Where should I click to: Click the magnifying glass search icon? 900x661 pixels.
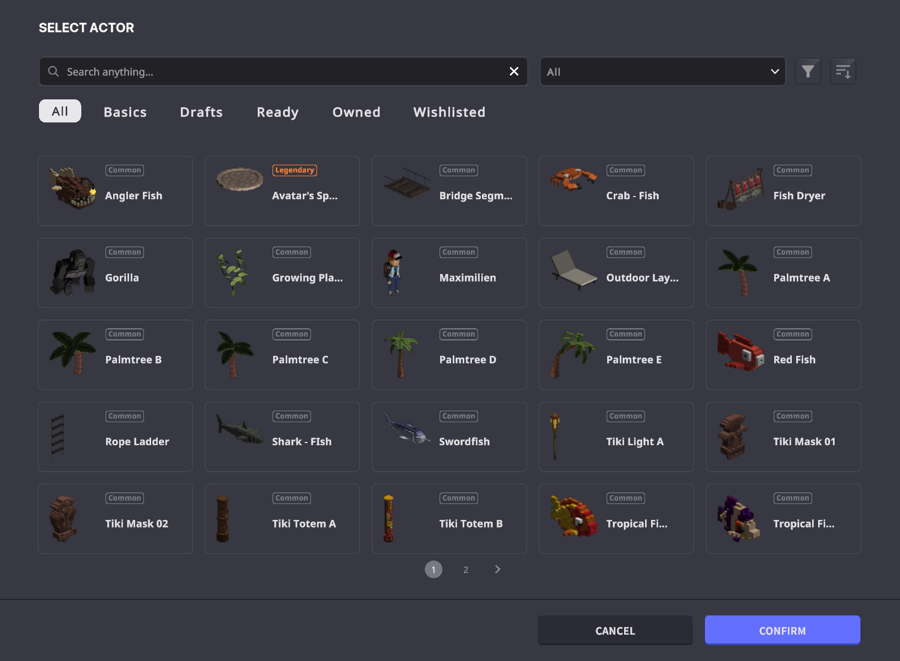(54, 72)
